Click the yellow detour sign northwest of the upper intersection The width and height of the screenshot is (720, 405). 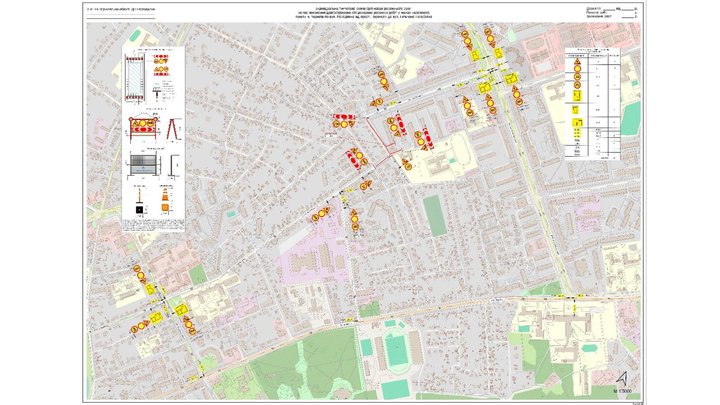474,56
